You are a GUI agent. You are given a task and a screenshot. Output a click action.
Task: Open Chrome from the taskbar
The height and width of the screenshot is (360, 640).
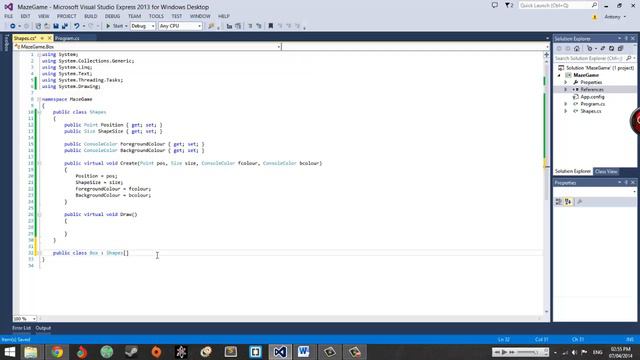57,352
